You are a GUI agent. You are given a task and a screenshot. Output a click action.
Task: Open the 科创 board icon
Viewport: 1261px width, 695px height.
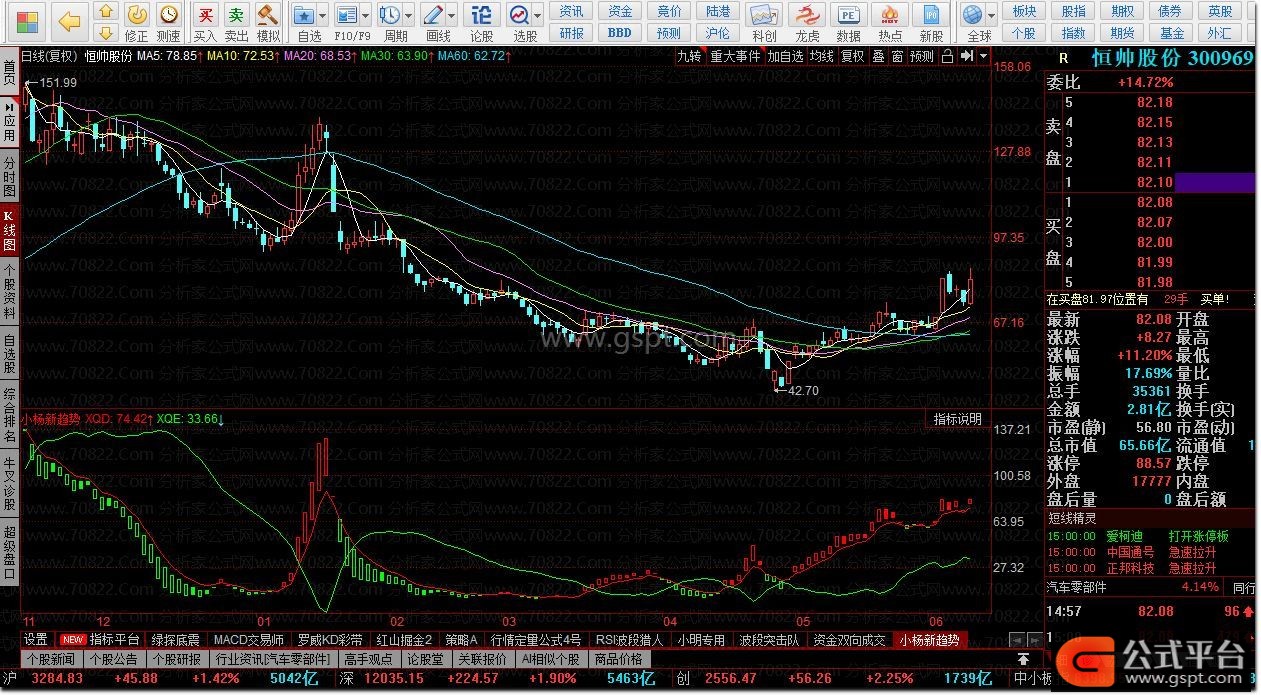pos(764,23)
